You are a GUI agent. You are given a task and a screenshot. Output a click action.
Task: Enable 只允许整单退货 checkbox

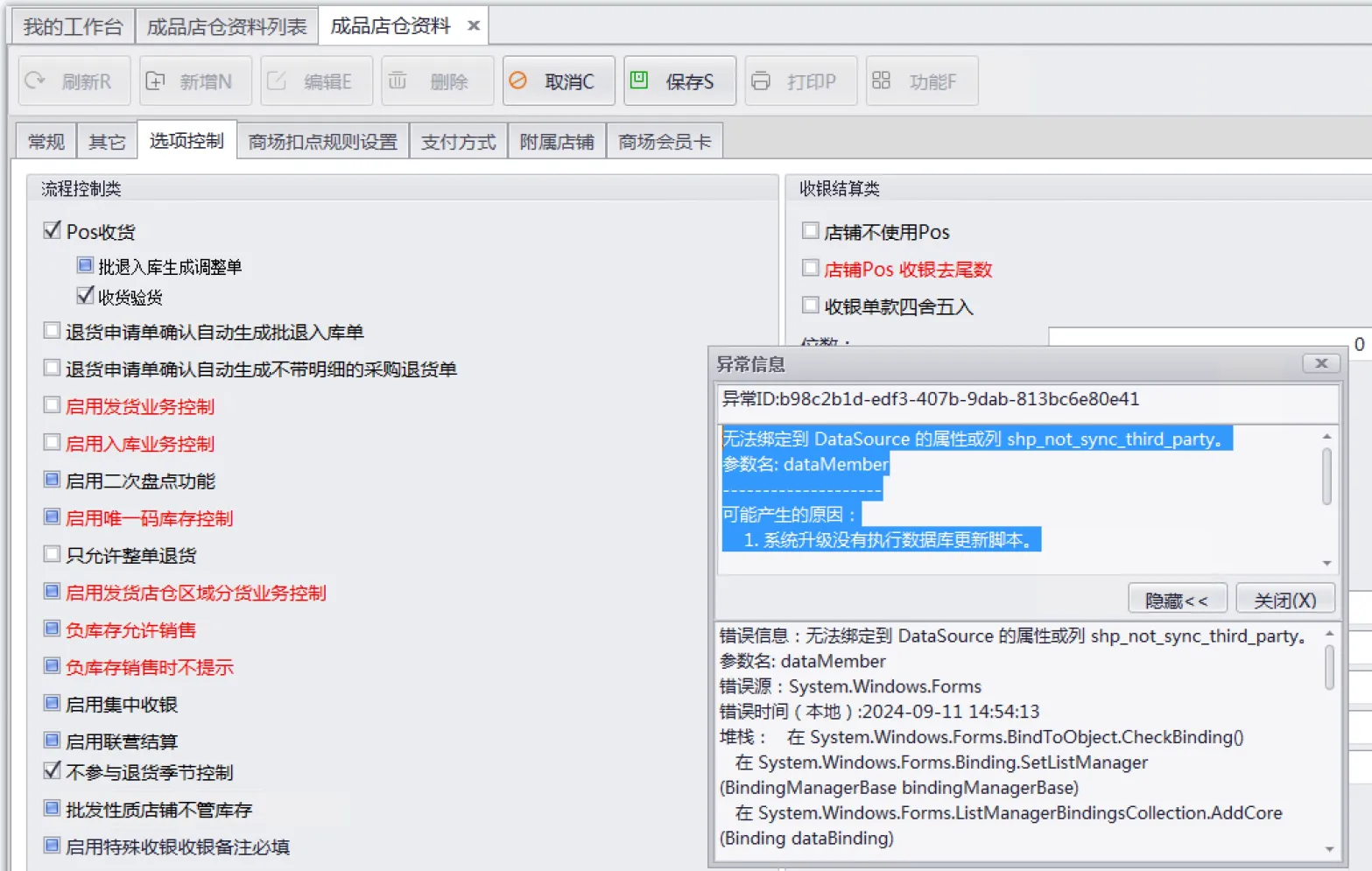(52, 554)
